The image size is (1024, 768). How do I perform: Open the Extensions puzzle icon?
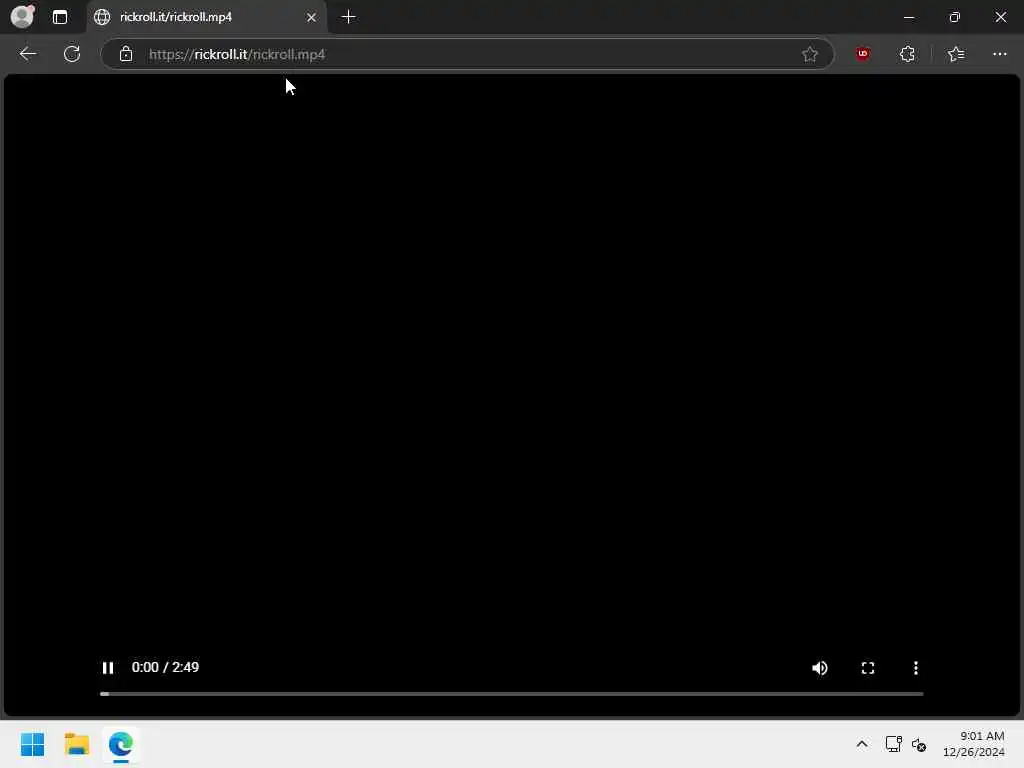[907, 54]
